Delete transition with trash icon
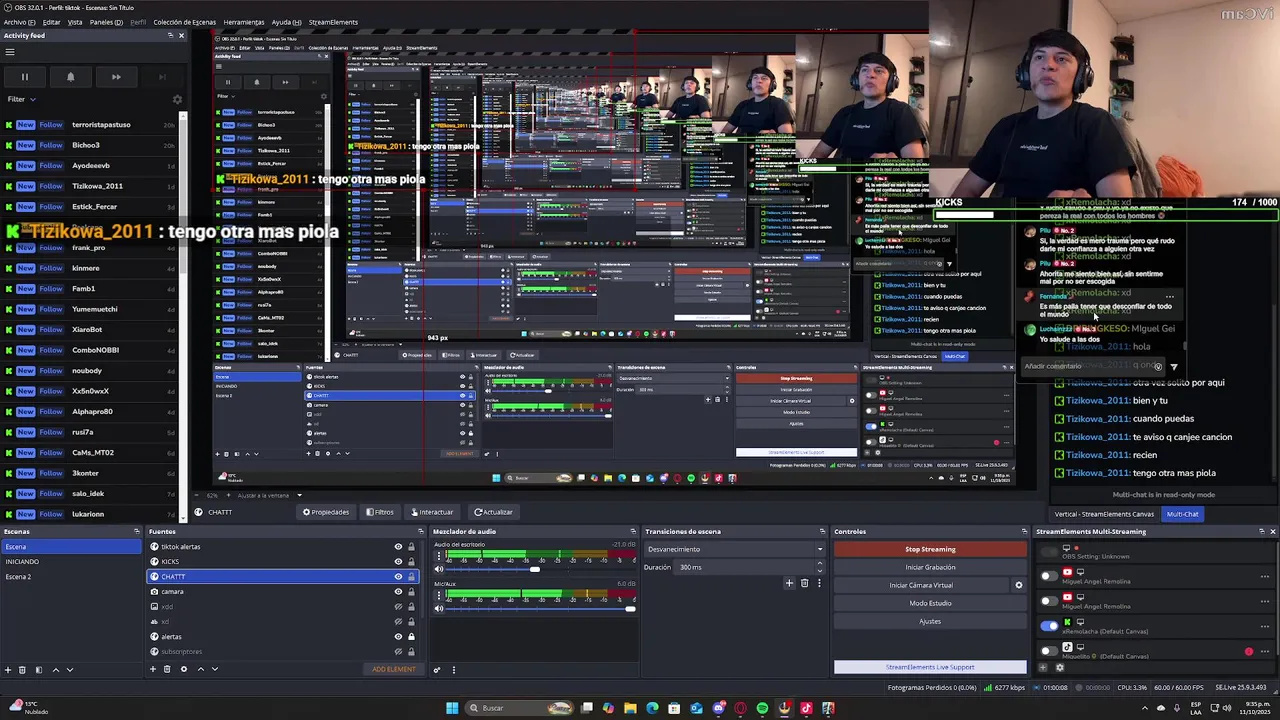This screenshot has height=720, width=1280. pos(804,583)
